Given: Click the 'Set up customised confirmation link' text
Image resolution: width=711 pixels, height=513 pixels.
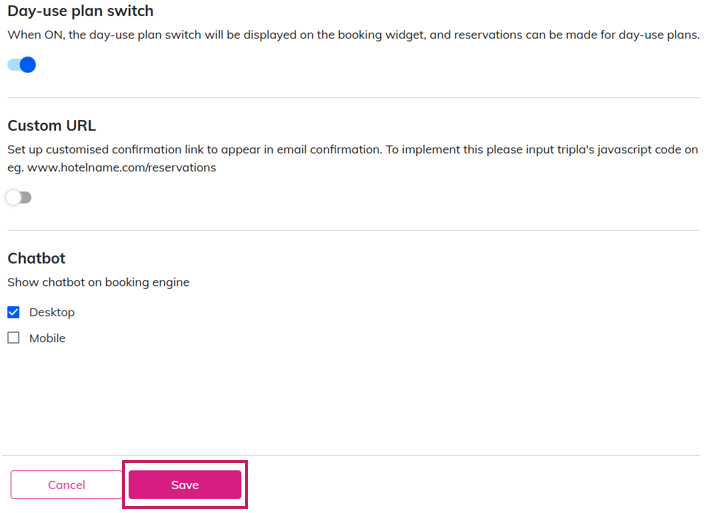Looking at the screenshot, I should click(120, 149).
